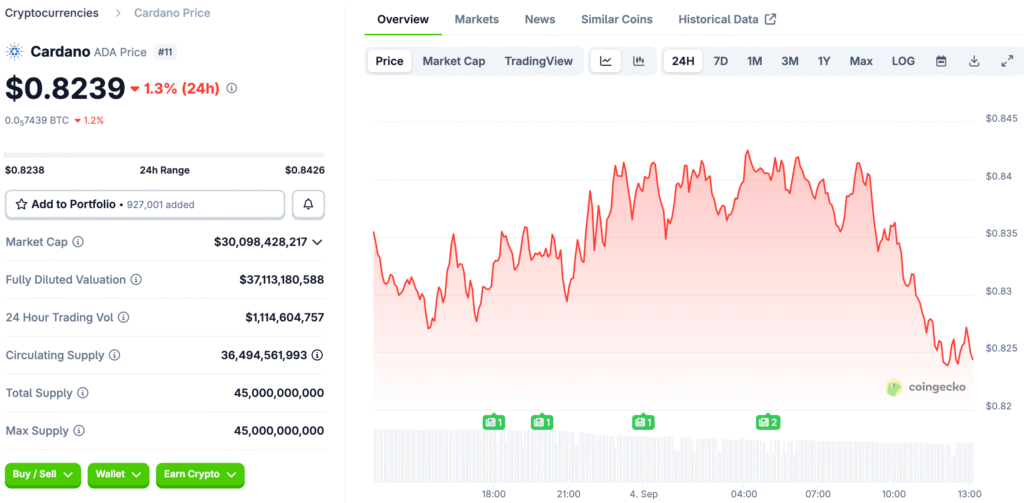Image resolution: width=1024 pixels, height=503 pixels.
Task: Click the Add to Portfolio button
Action: (145, 204)
